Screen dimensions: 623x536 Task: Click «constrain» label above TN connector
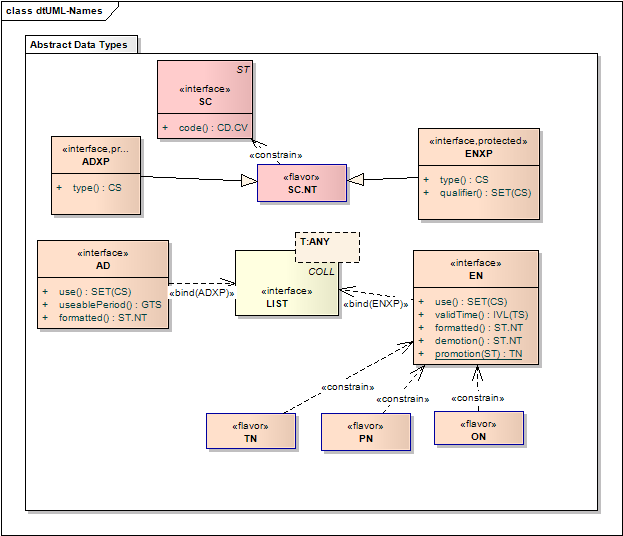(348, 387)
